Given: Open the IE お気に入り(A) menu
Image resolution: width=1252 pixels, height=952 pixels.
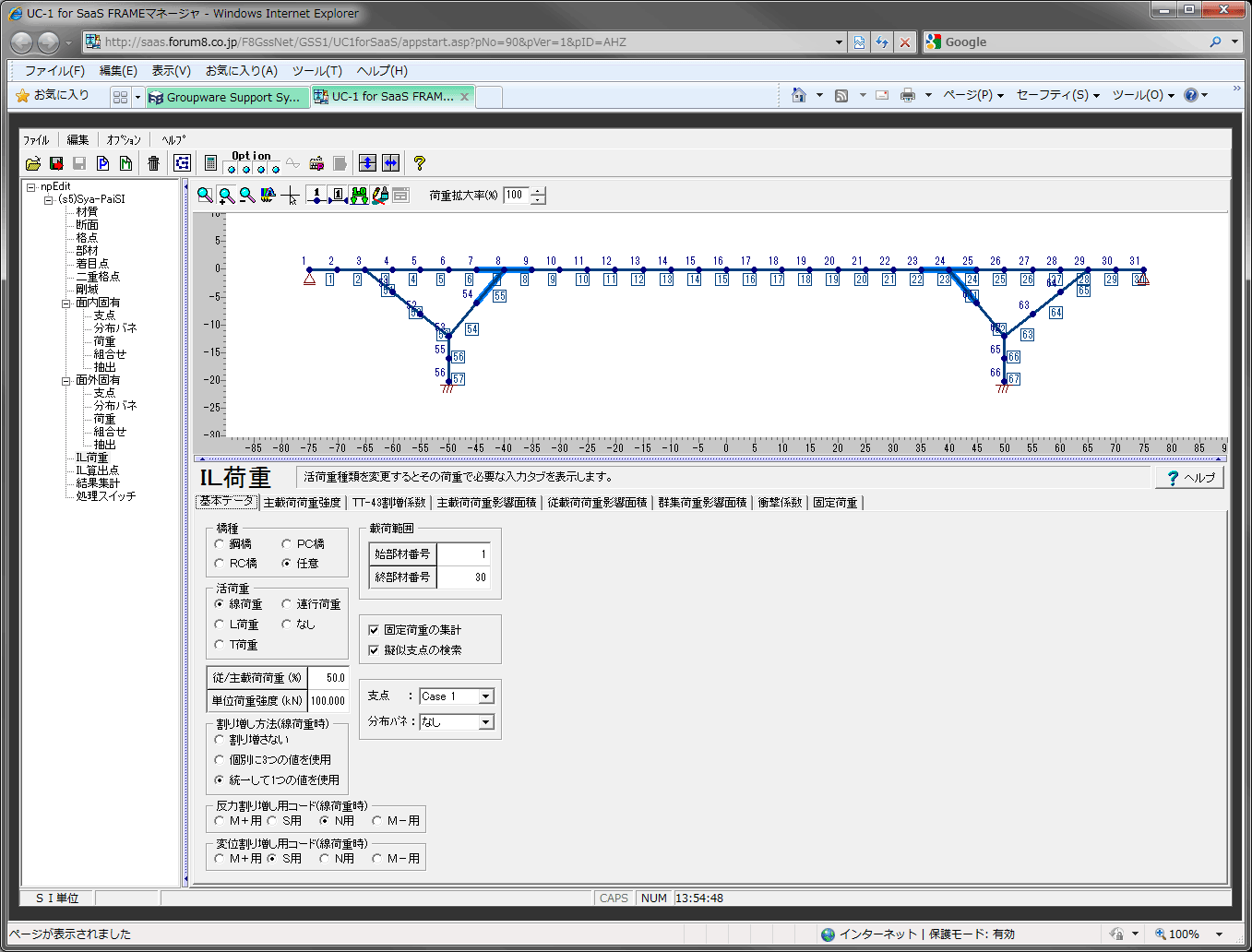Looking at the screenshot, I should (242, 71).
